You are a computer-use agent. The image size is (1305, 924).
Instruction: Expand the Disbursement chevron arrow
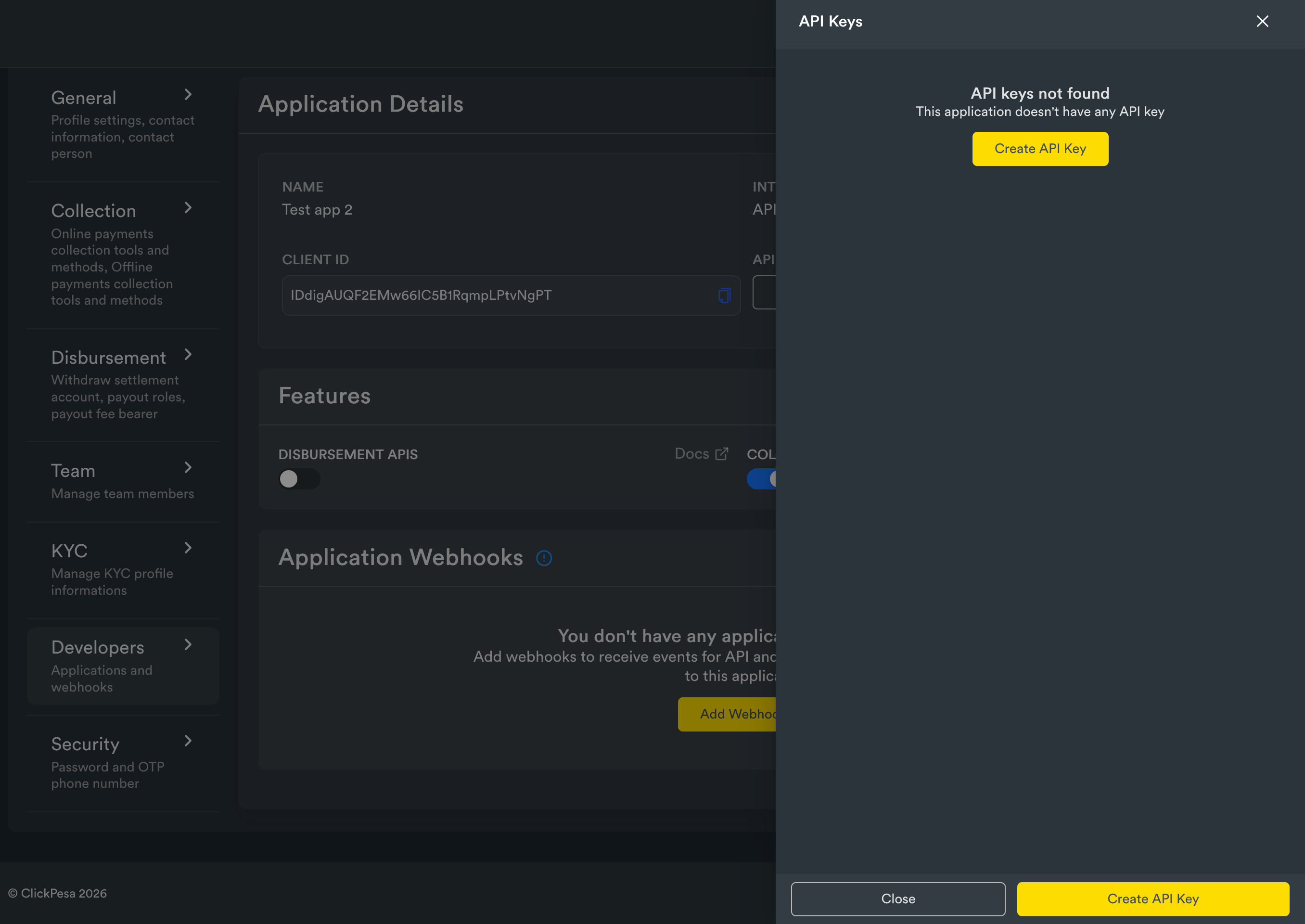(188, 355)
